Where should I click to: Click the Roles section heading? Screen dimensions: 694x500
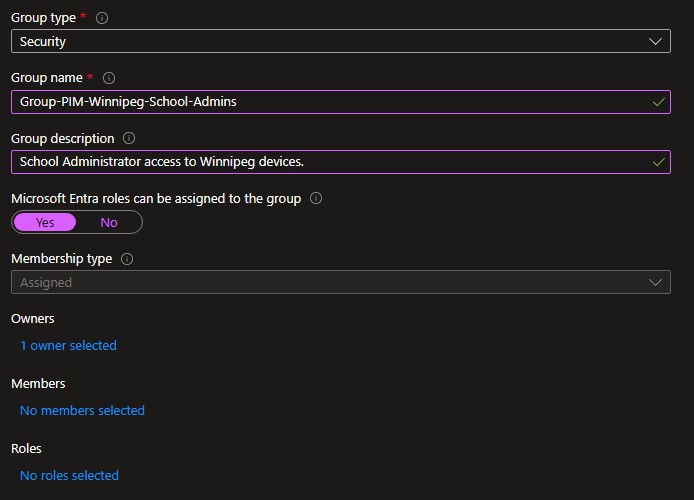point(26,449)
